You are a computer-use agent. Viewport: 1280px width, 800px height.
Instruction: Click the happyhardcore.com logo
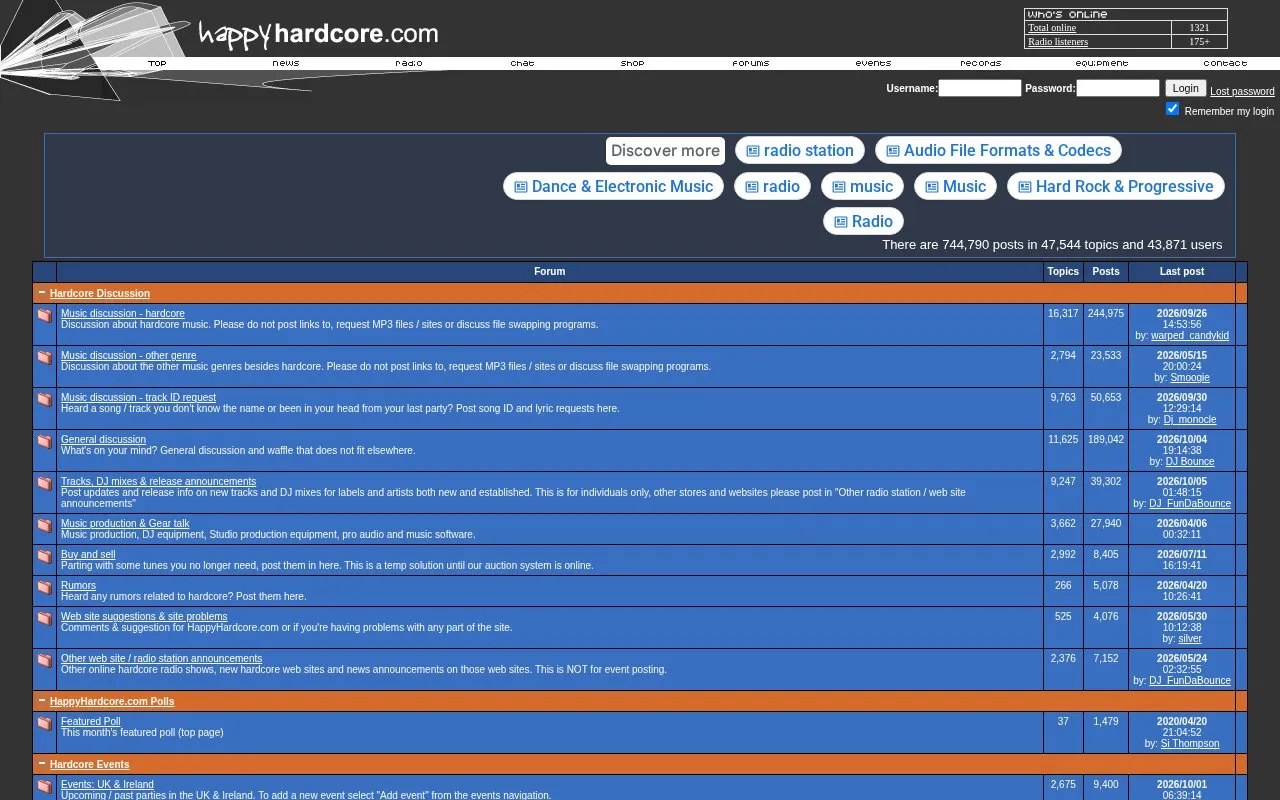(x=318, y=33)
